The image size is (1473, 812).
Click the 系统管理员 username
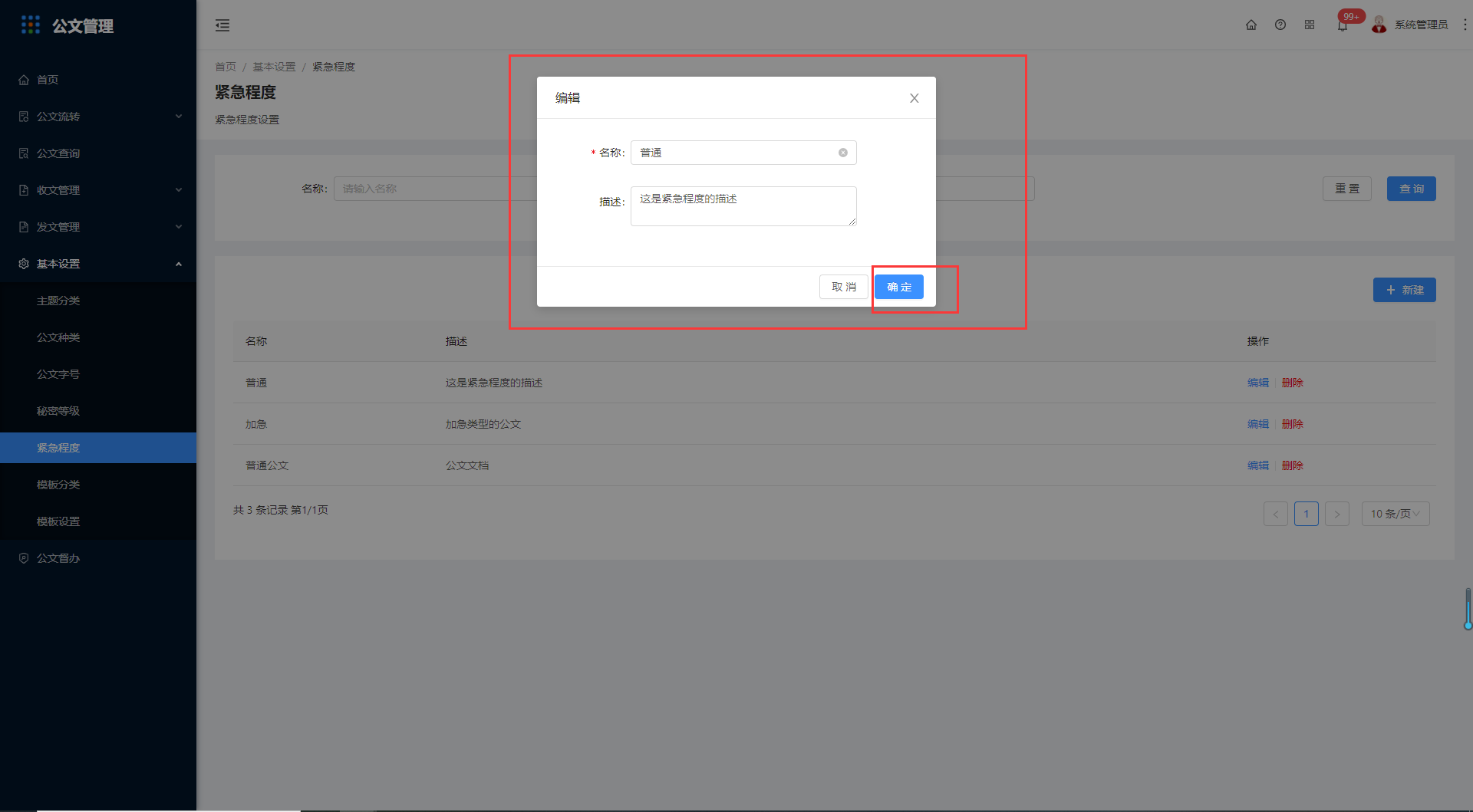tap(1421, 25)
